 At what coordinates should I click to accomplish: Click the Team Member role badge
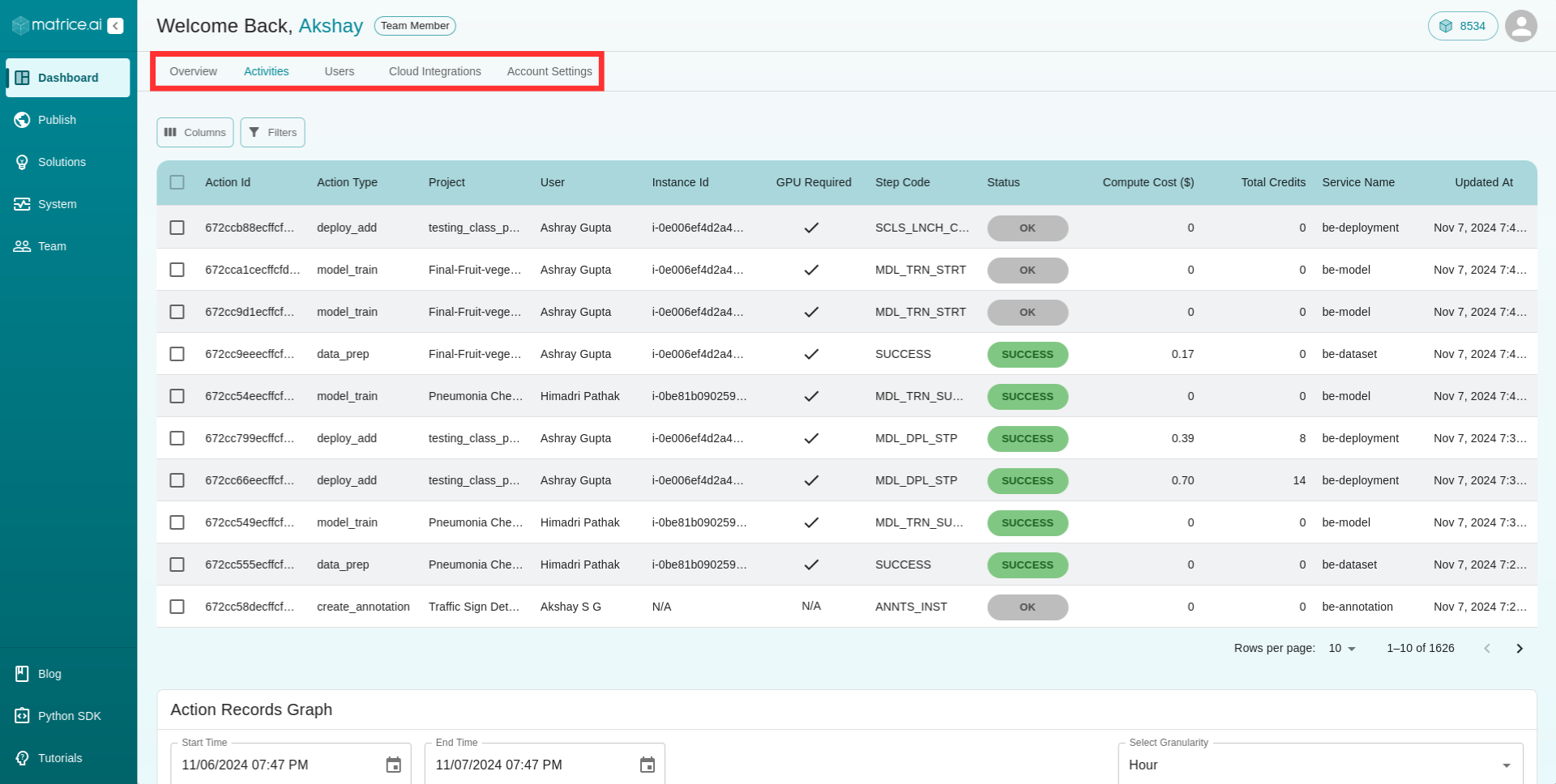[x=415, y=26]
